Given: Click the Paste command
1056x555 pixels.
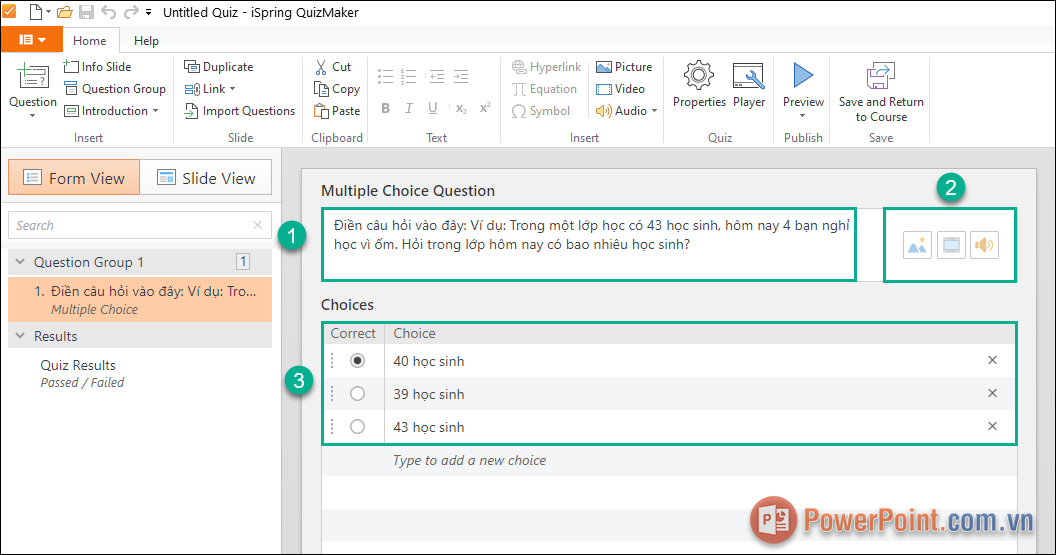Looking at the screenshot, I should (x=337, y=110).
